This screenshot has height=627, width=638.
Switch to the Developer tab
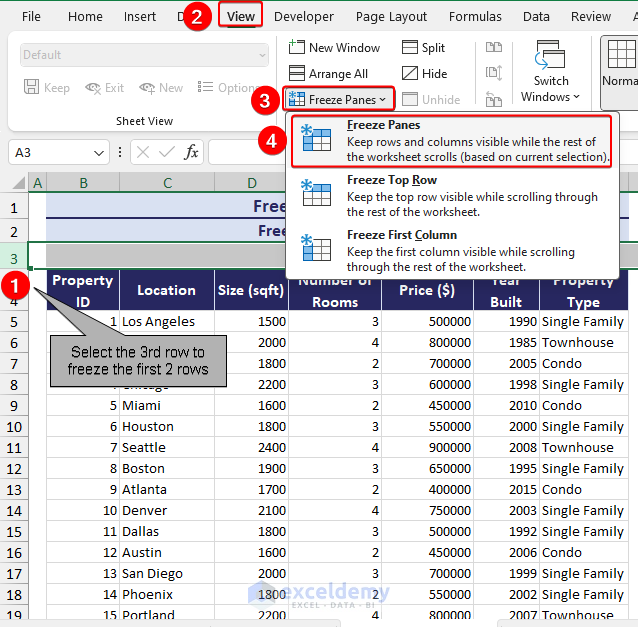pyautogui.click(x=304, y=16)
